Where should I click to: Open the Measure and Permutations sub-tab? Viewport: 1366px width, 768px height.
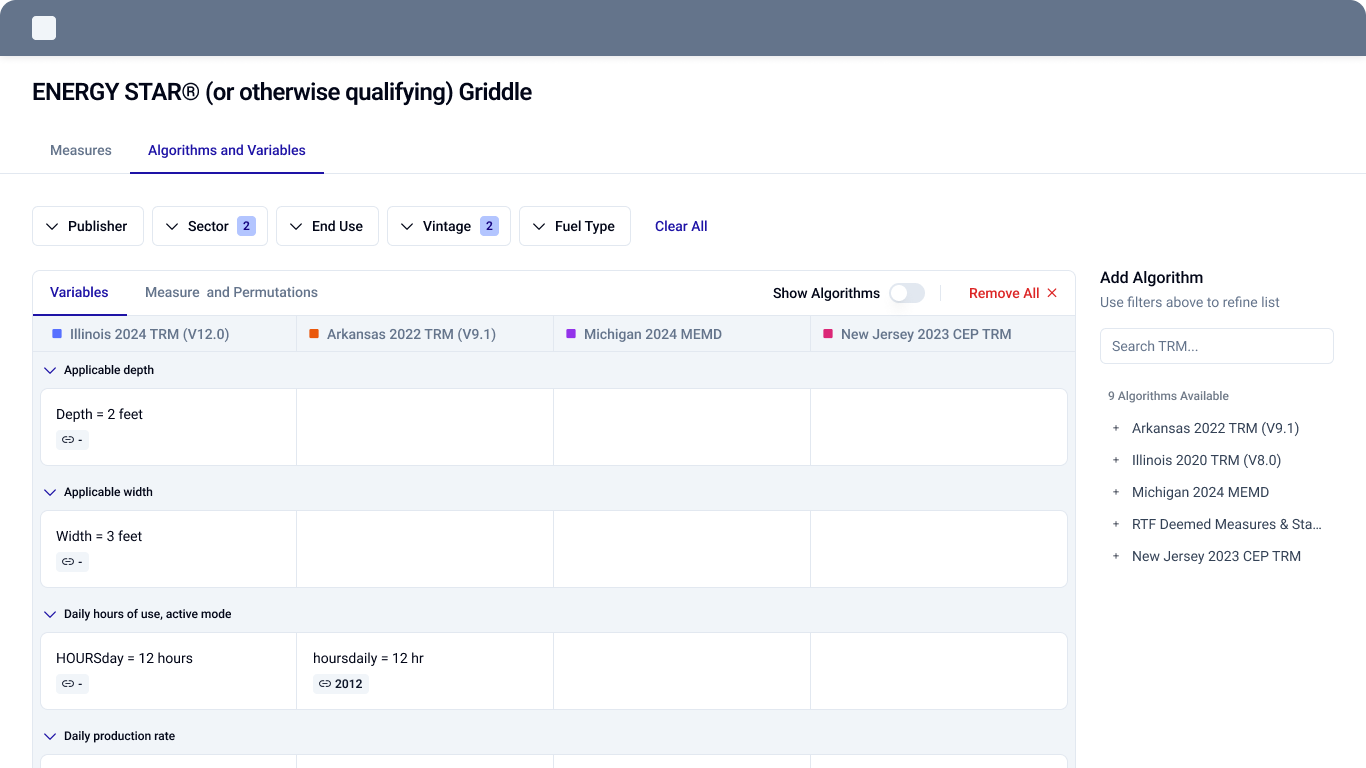coord(231,293)
